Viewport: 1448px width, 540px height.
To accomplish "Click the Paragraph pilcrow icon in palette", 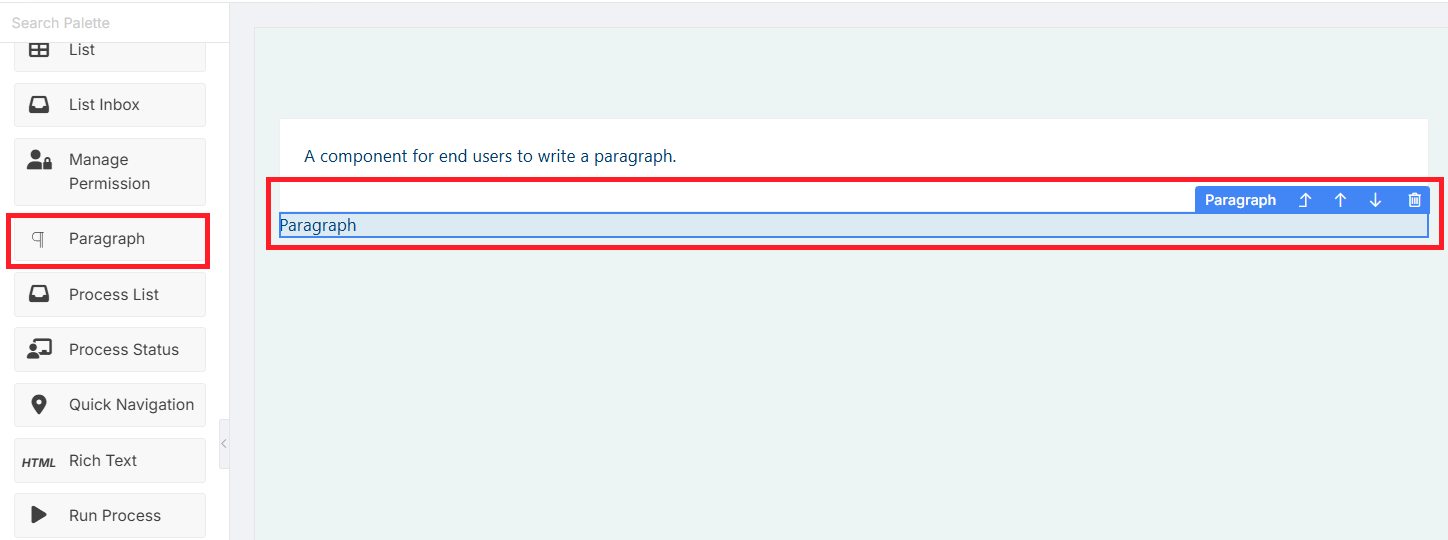I will [x=39, y=239].
